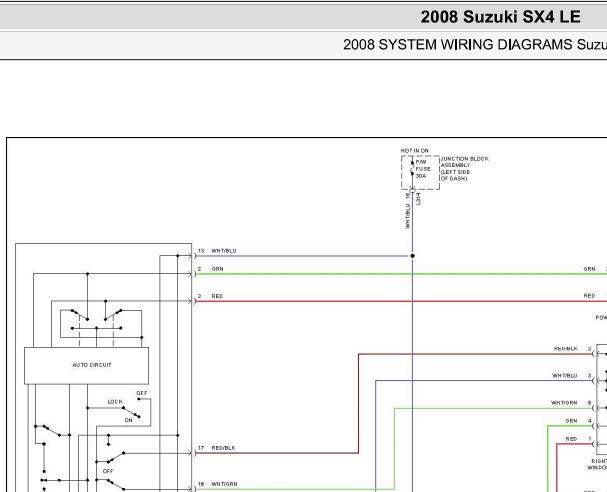
Task: Select the "2008 SYSTEM WIRING DIAGRAMS" subtitle text
Action: (x=458, y=45)
